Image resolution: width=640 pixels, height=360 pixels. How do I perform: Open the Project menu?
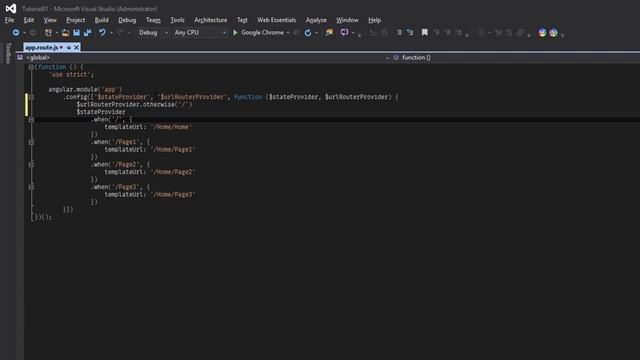pyautogui.click(x=76, y=20)
